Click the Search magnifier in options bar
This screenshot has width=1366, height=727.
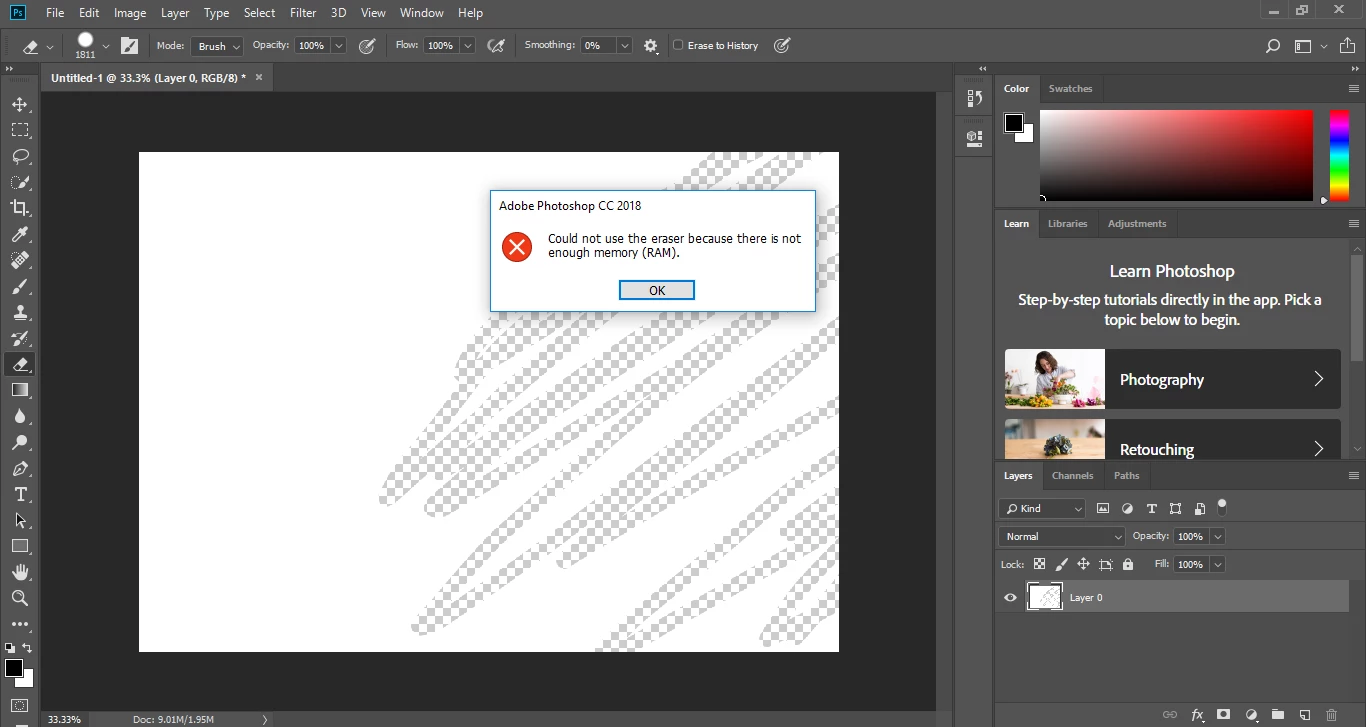[1272, 46]
